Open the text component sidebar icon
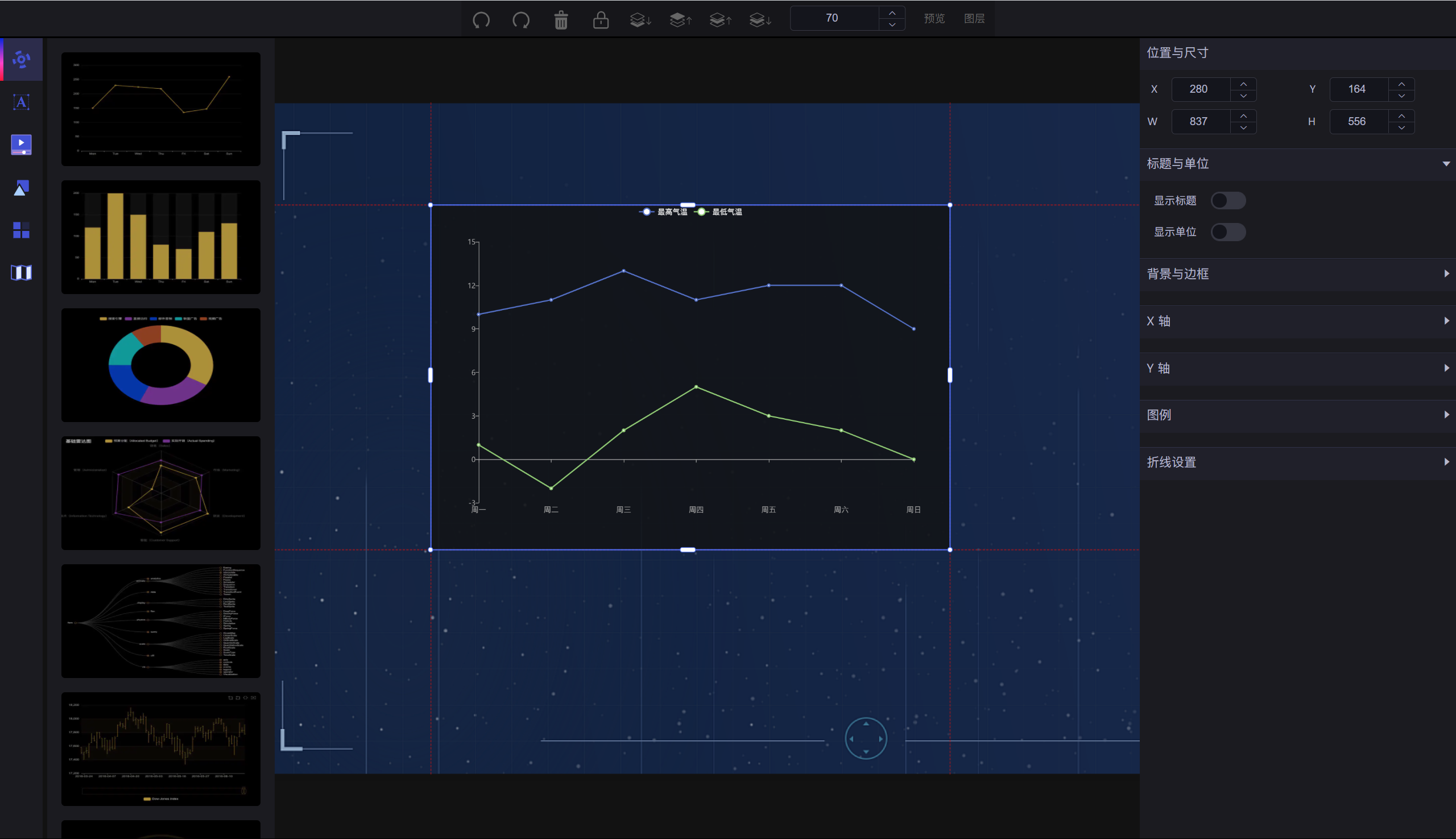The width and height of the screenshot is (1456, 839). point(21,102)
